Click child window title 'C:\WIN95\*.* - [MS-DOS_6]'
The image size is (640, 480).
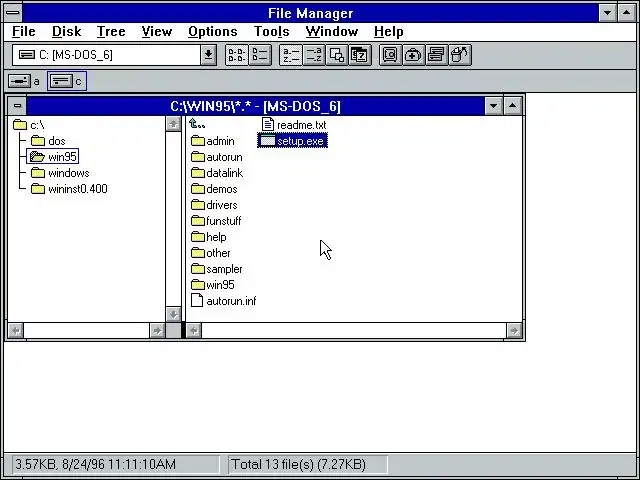tap(256, 107)
